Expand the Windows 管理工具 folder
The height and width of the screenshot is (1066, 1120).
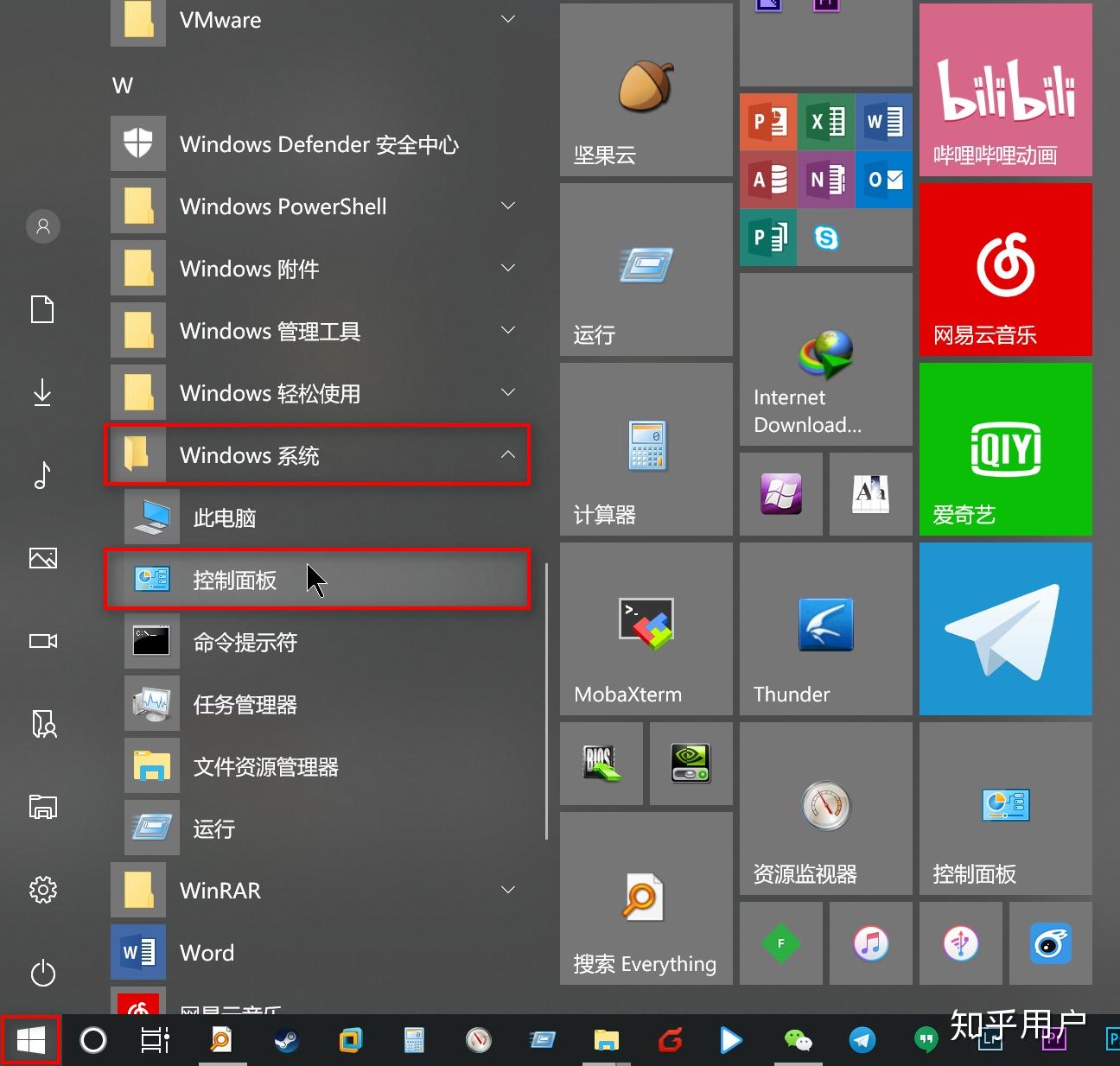coord(318,331)
